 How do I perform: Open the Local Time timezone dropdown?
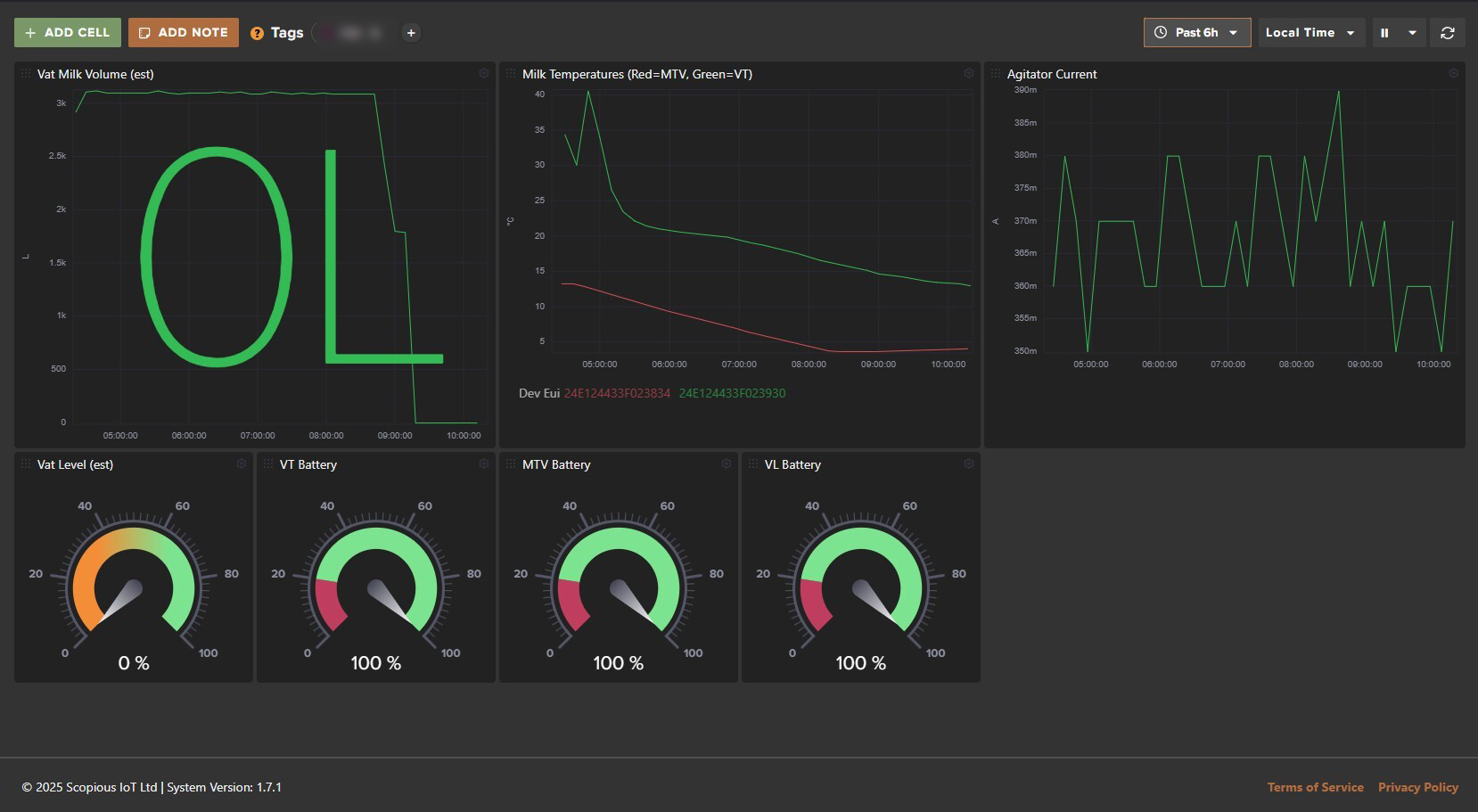(x=1310, y=33)
